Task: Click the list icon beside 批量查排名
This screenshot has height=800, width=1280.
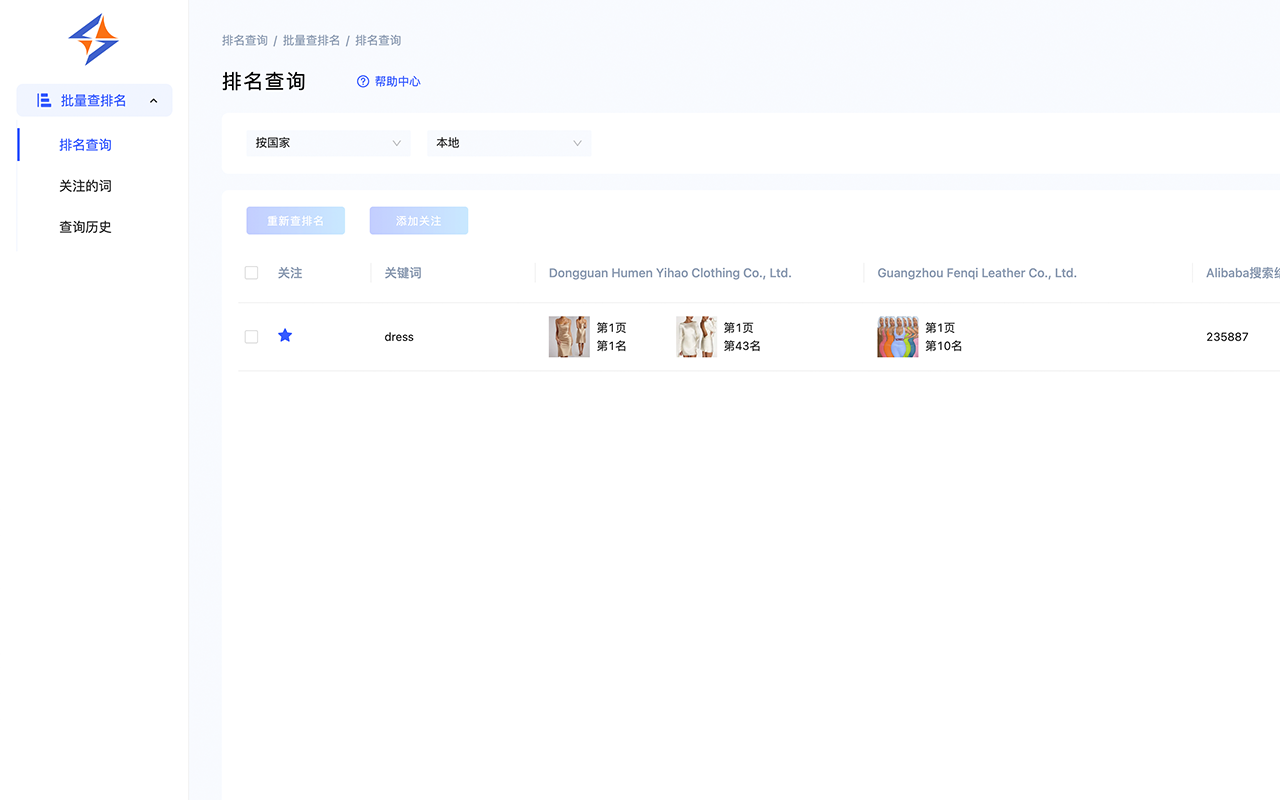Action: click(42, 100)
